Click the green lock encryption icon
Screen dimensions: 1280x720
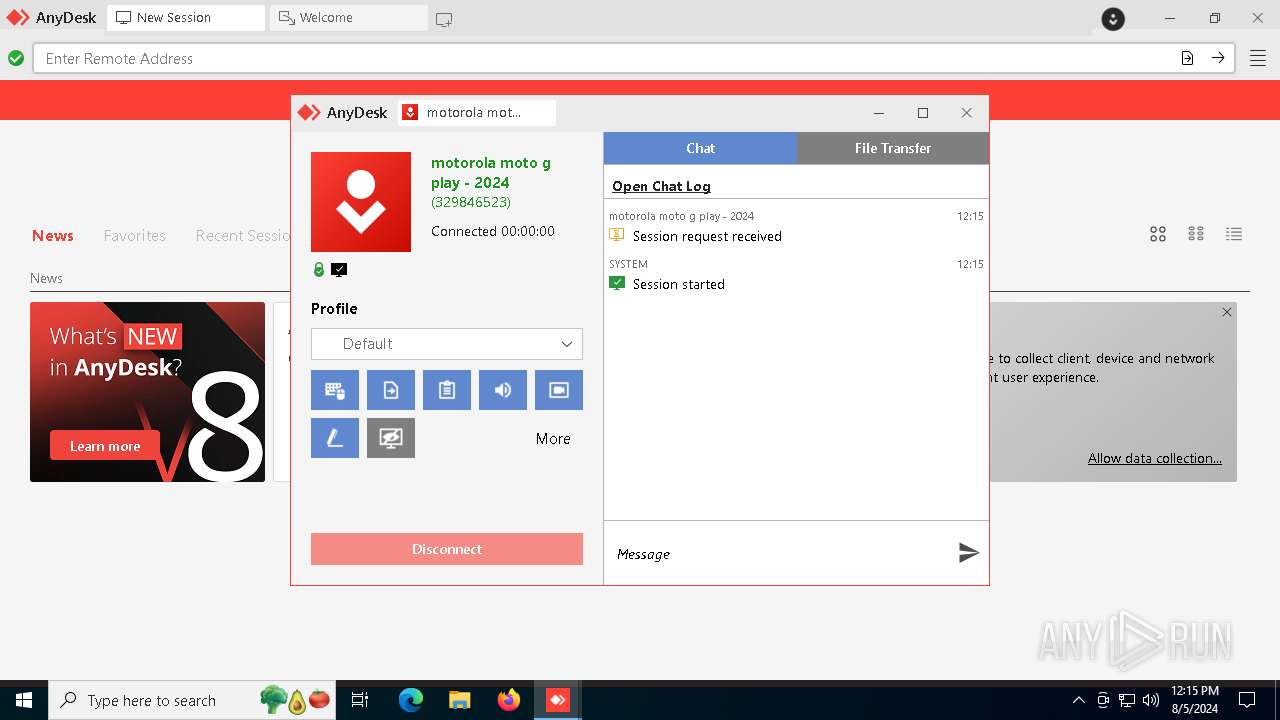coord(319,270)
